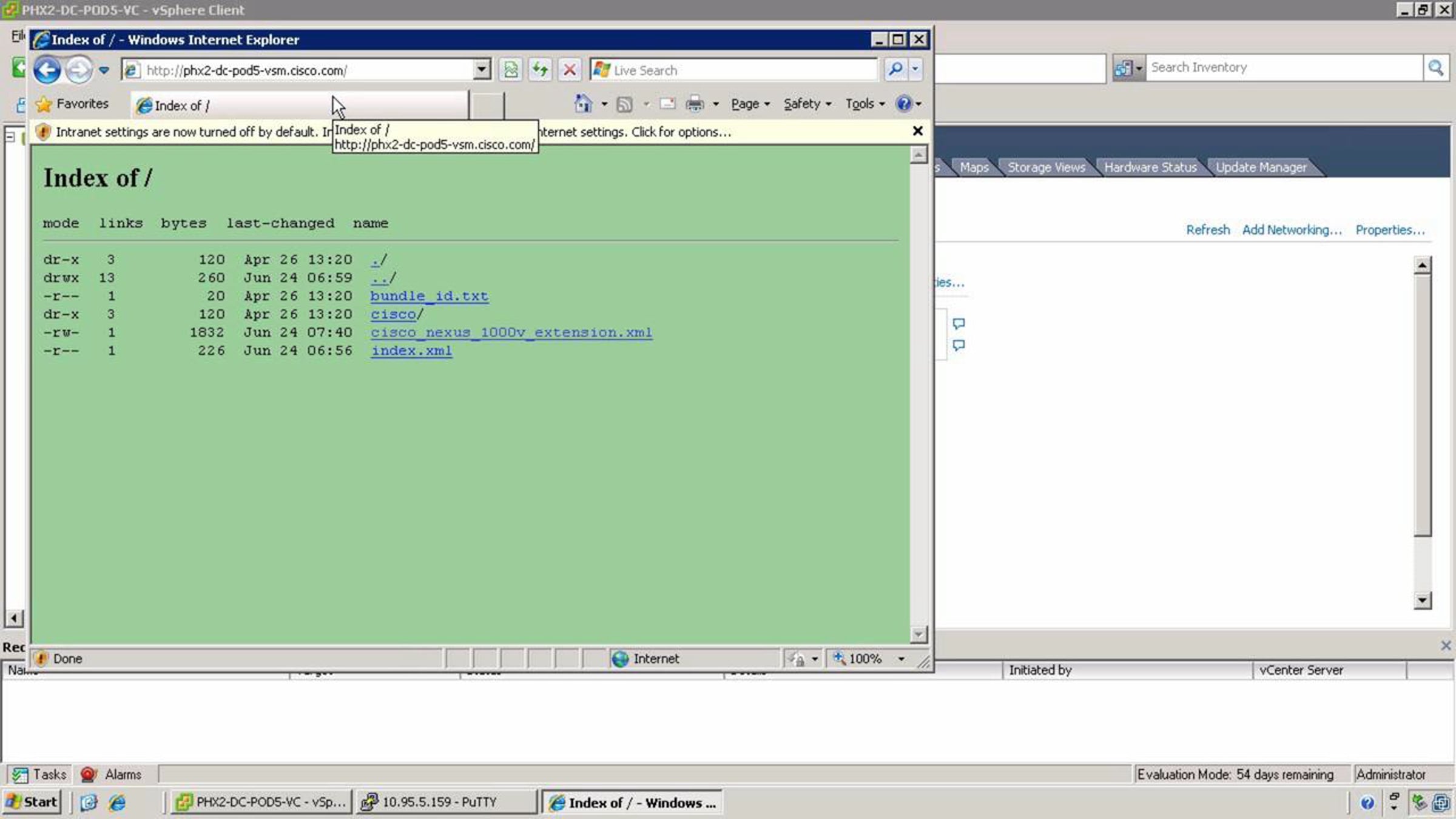Click the Home icon in IE toolbar
This screenshot has width=1456, height=819.
tap(583, 104)
